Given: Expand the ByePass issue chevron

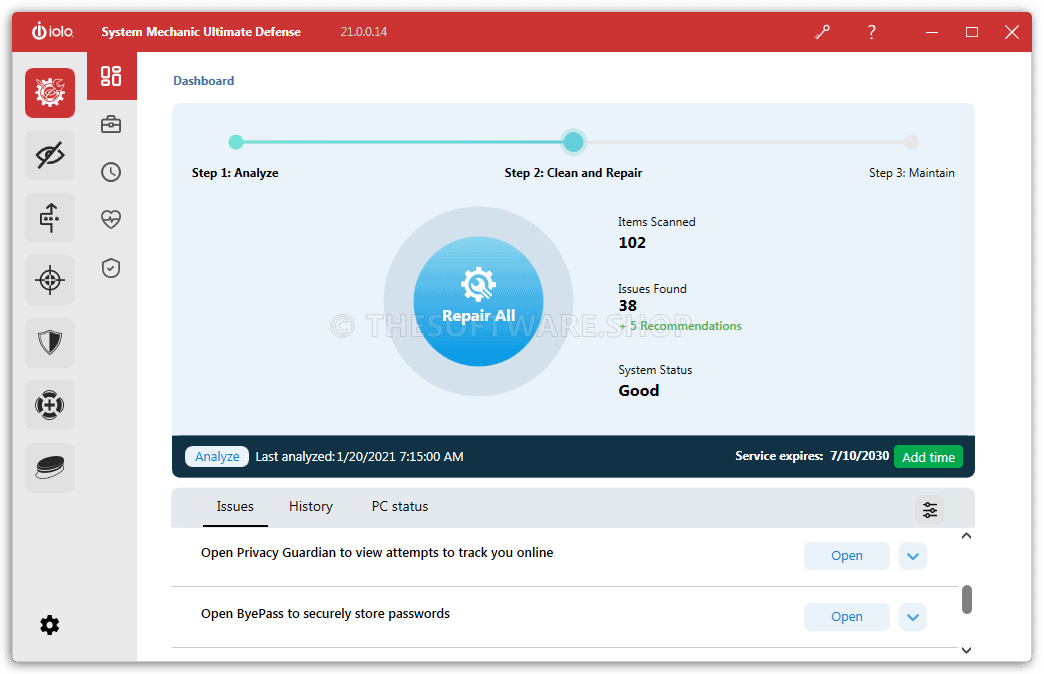Looking at the screenshot, I should pos(913,617).
